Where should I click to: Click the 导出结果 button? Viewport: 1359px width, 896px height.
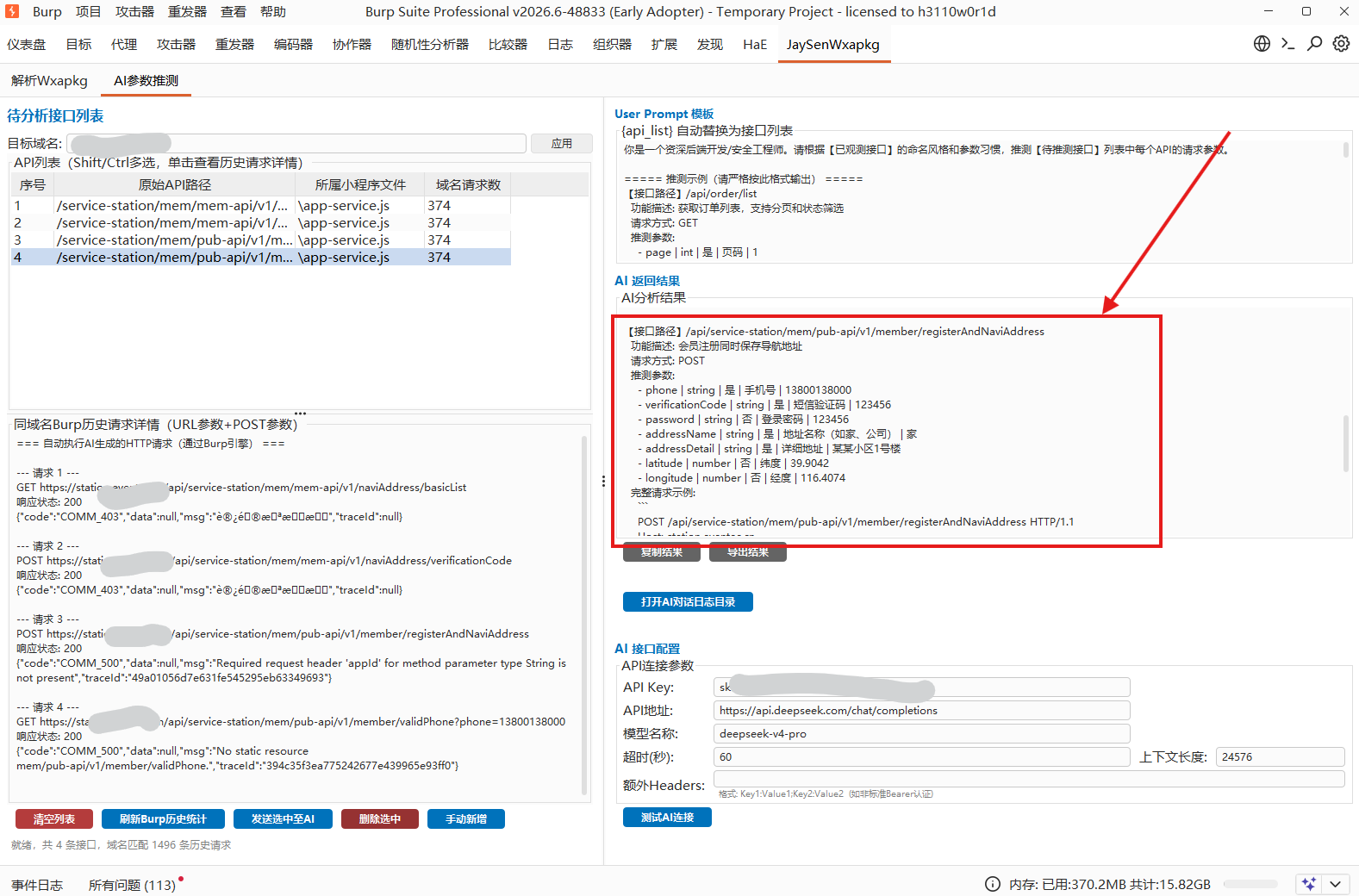(x=748, y=552)
